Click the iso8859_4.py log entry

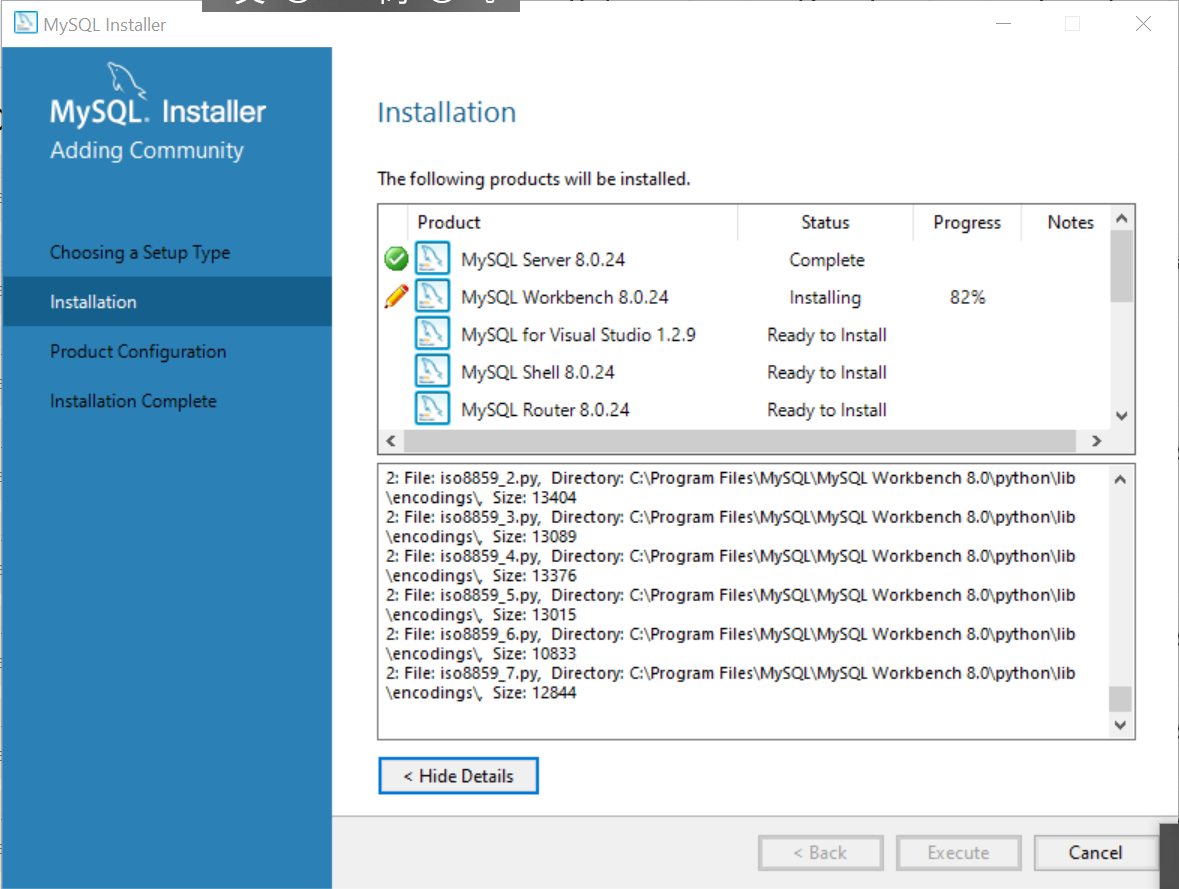coord(730,566)
